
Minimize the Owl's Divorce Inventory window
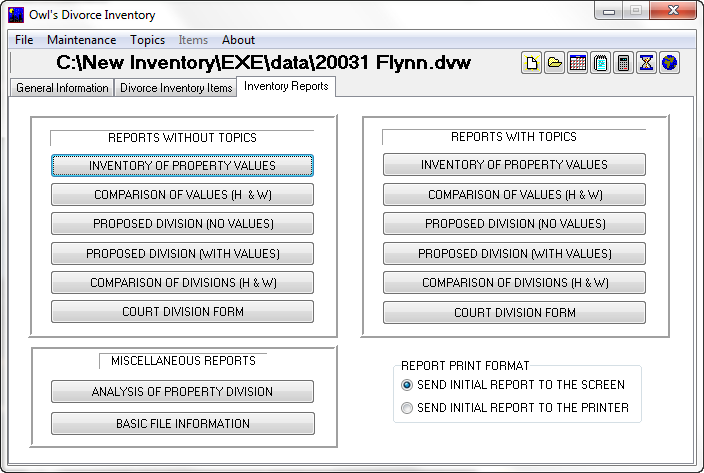pyautogui.click(x=609, y=11)
